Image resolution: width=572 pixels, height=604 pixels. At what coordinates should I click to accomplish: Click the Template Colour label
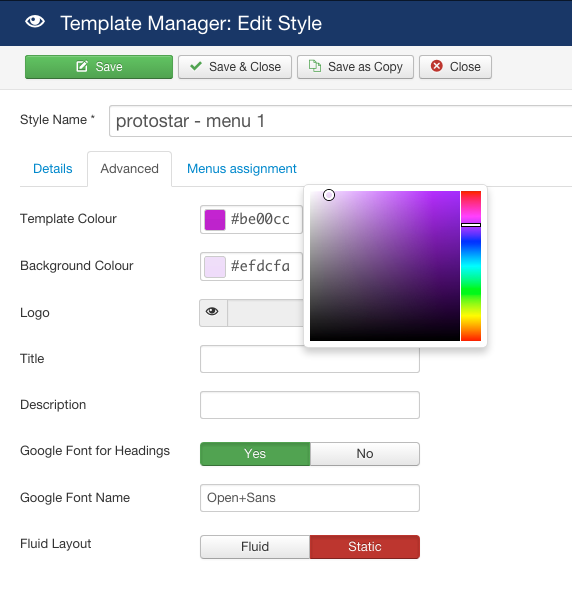click(x=68, y=219)
